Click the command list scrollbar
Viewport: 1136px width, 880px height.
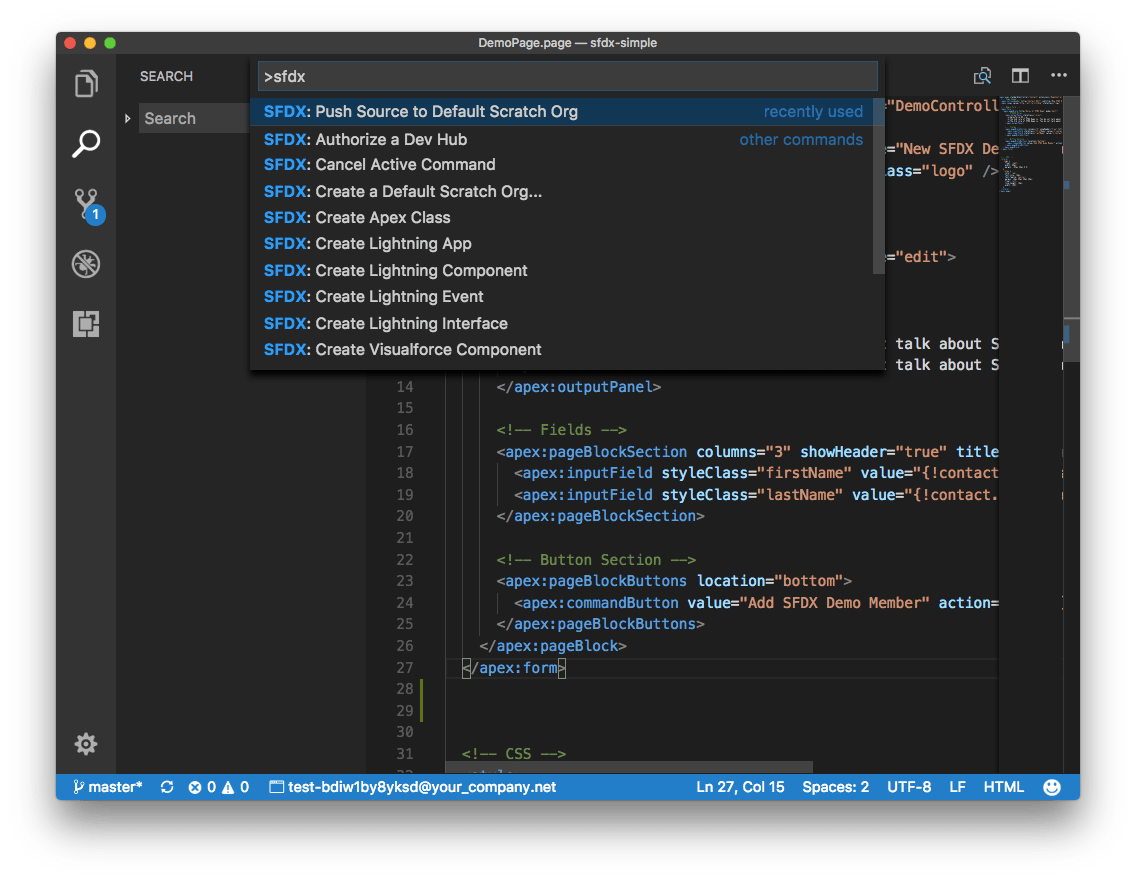pyautogui.click(x=879, y=186)
